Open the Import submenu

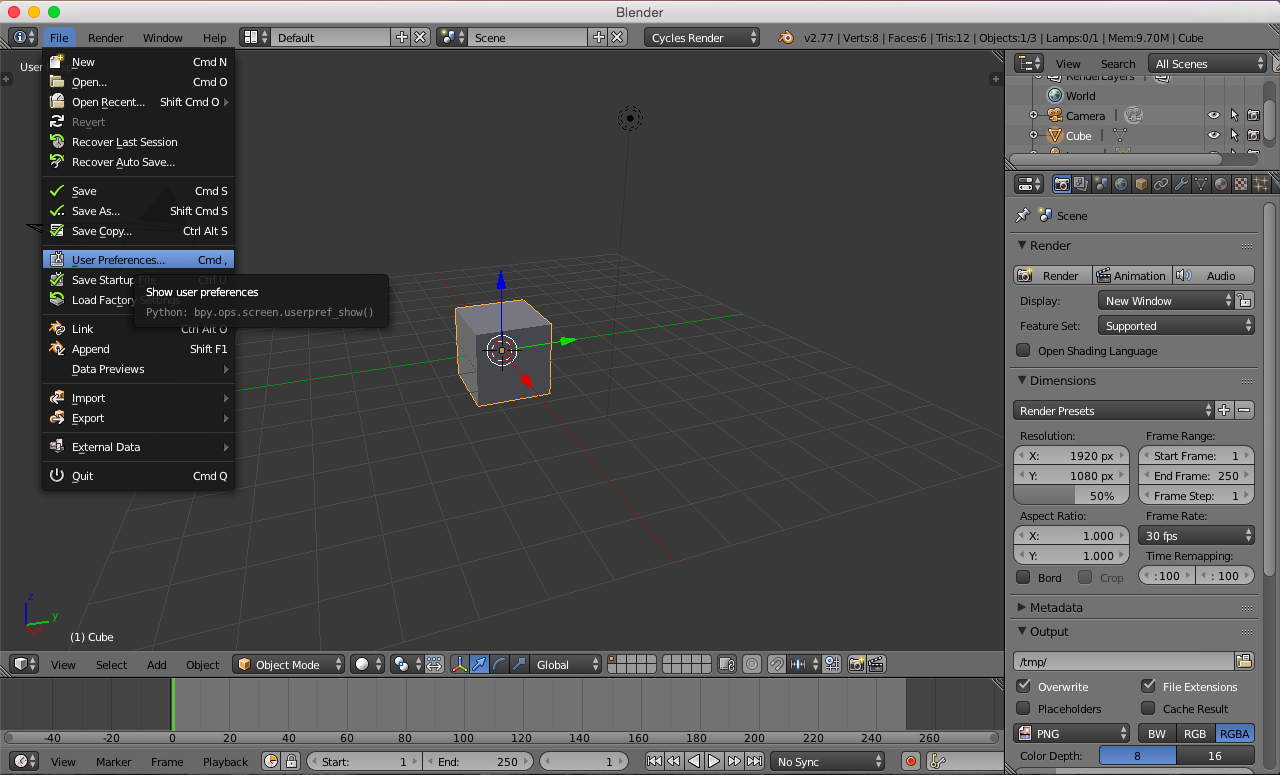(139, 398)
